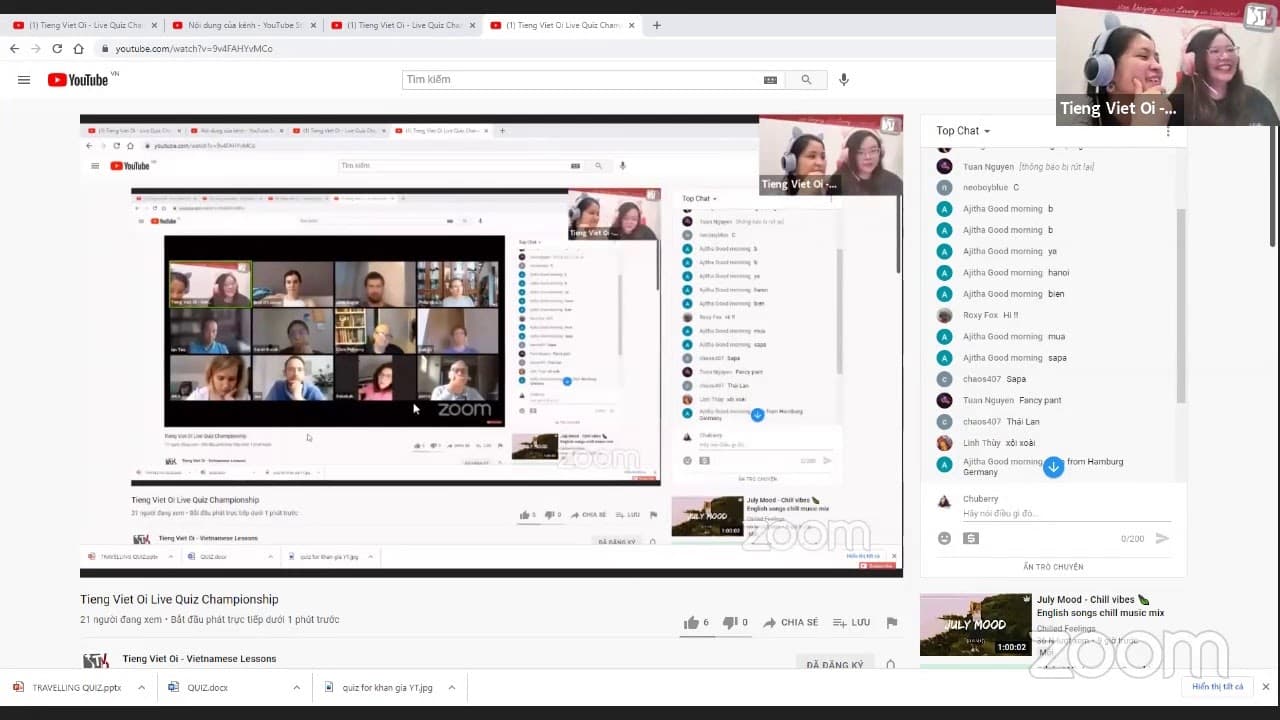Open the downloaded TRAVELLING QUIZ.pptx file
Viewport: 1280px width, 720px height.
[x=75, y=688]
